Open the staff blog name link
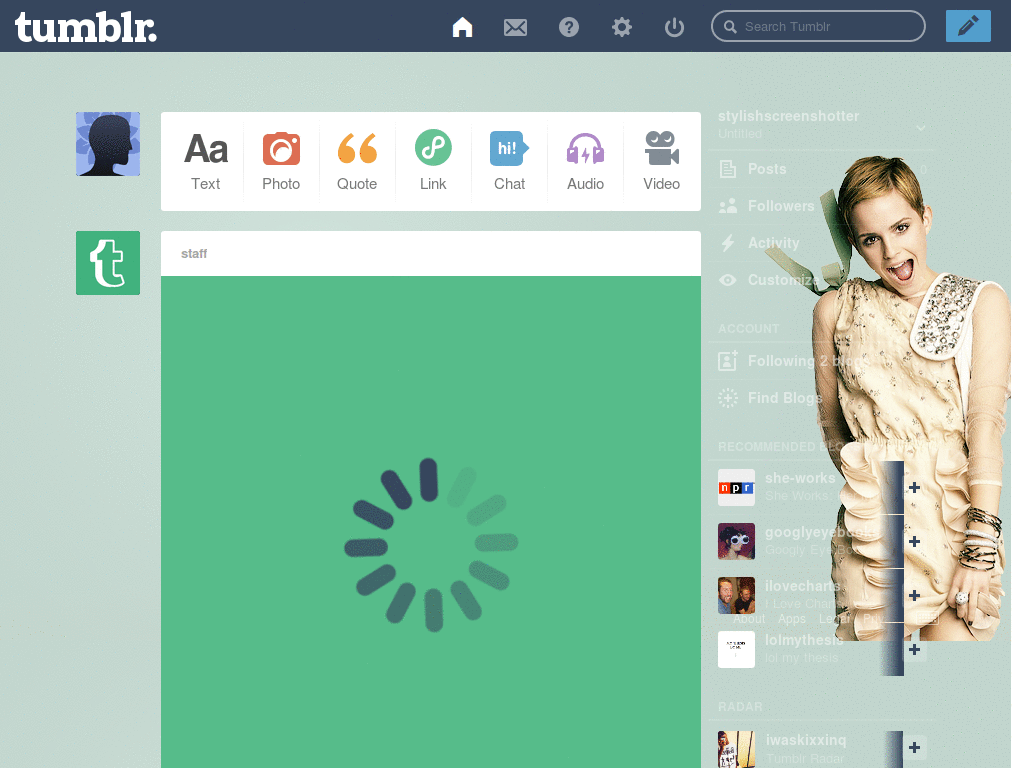This screenshot has width=1024, height=768. 194,253
